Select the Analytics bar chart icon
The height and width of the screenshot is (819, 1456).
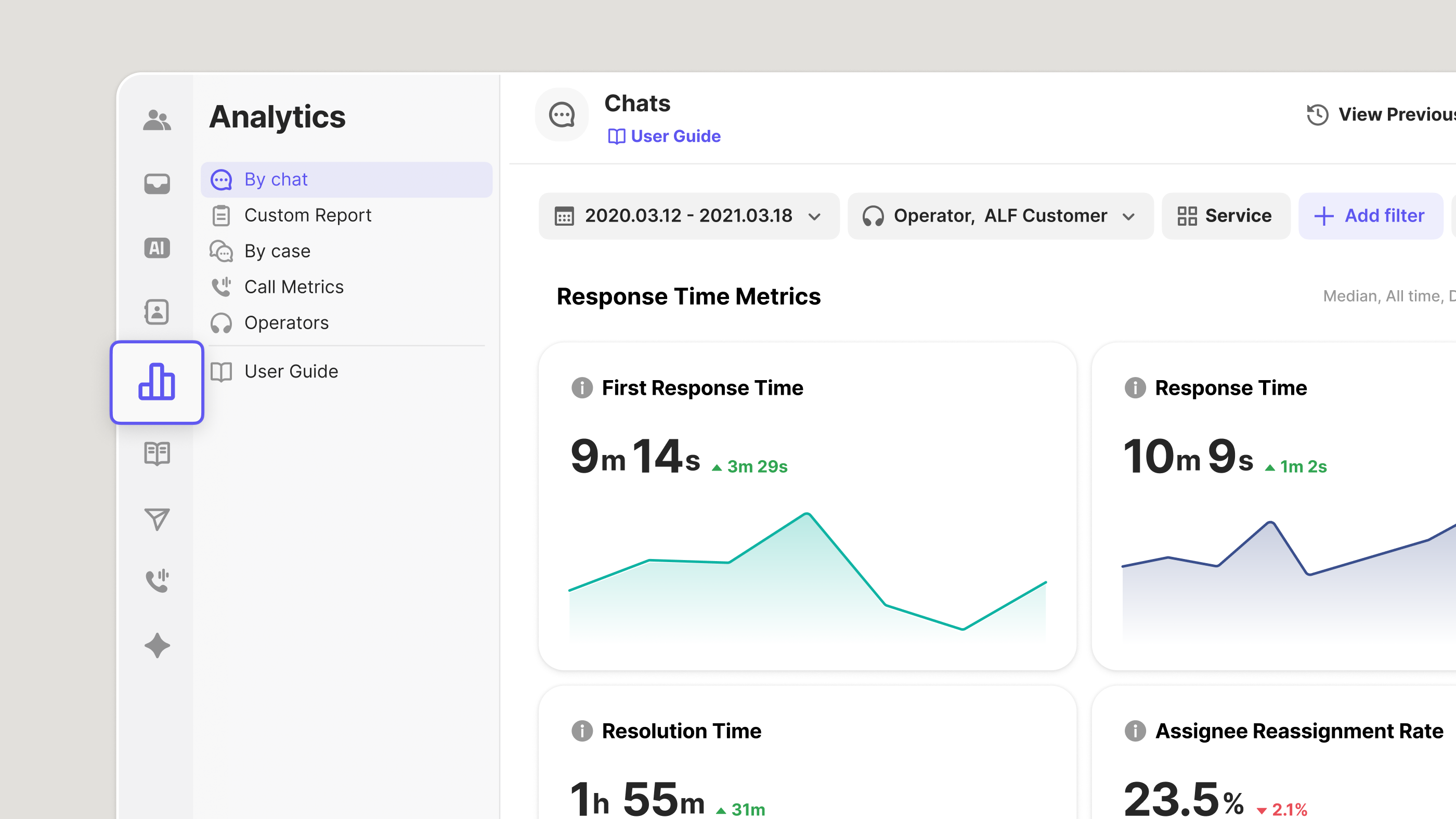[157, 382]
